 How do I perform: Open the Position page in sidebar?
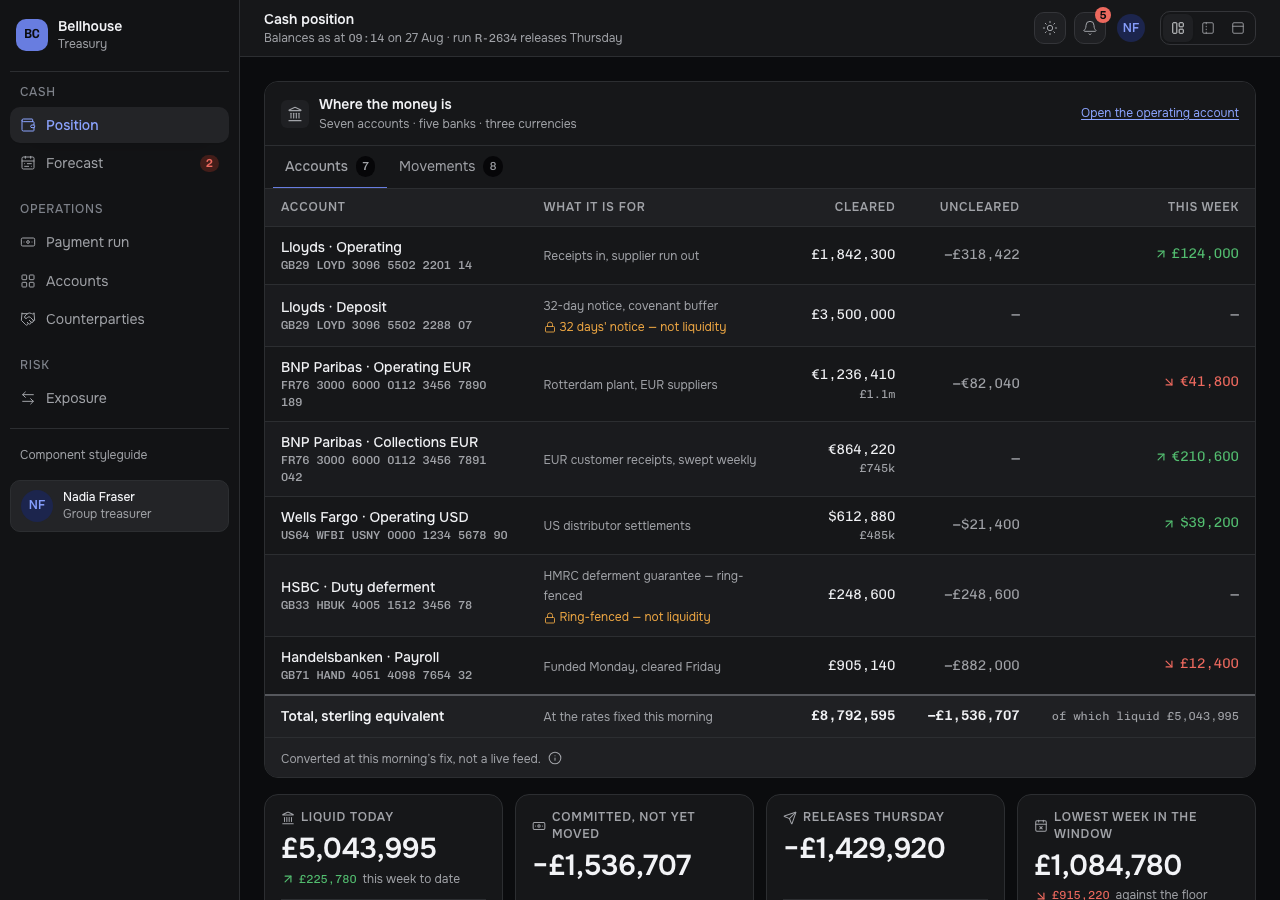coord(119,125)
